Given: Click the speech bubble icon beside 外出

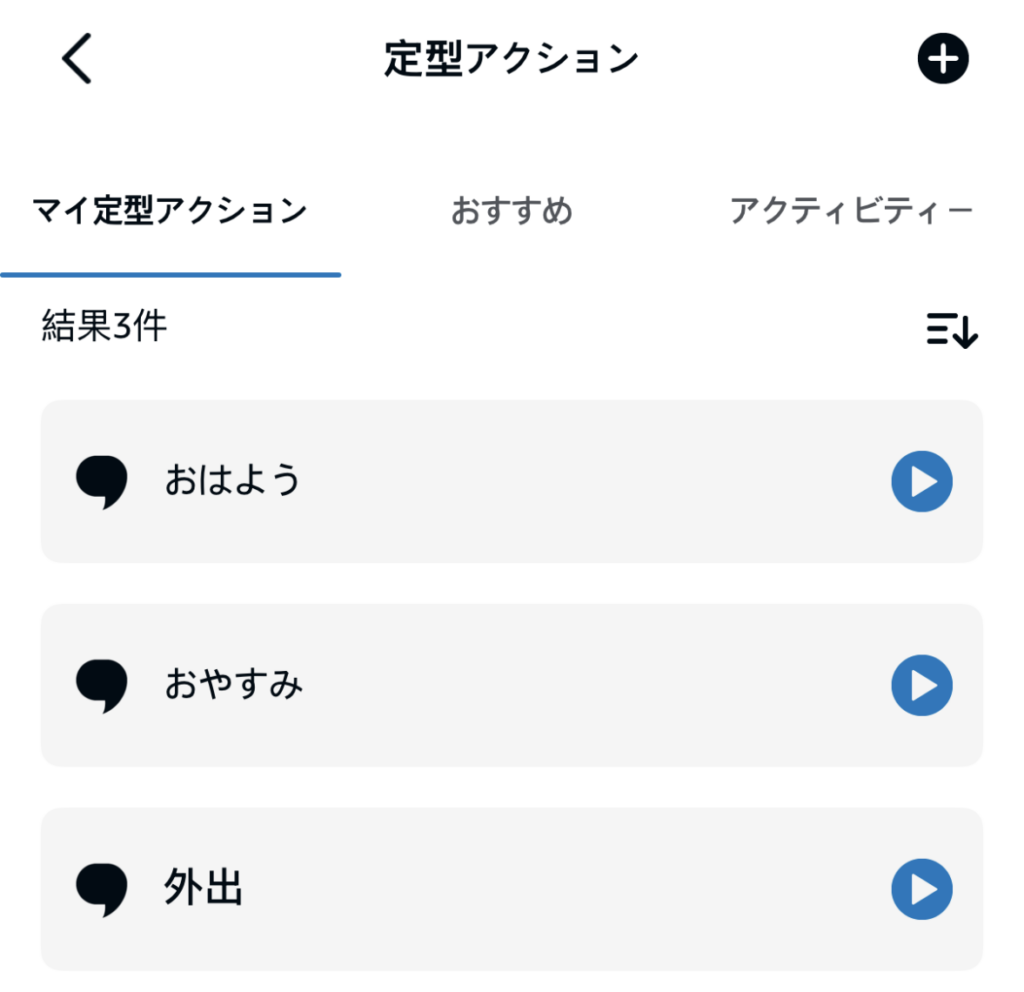Looking at the screenshot, I should [x=102, y=889].
